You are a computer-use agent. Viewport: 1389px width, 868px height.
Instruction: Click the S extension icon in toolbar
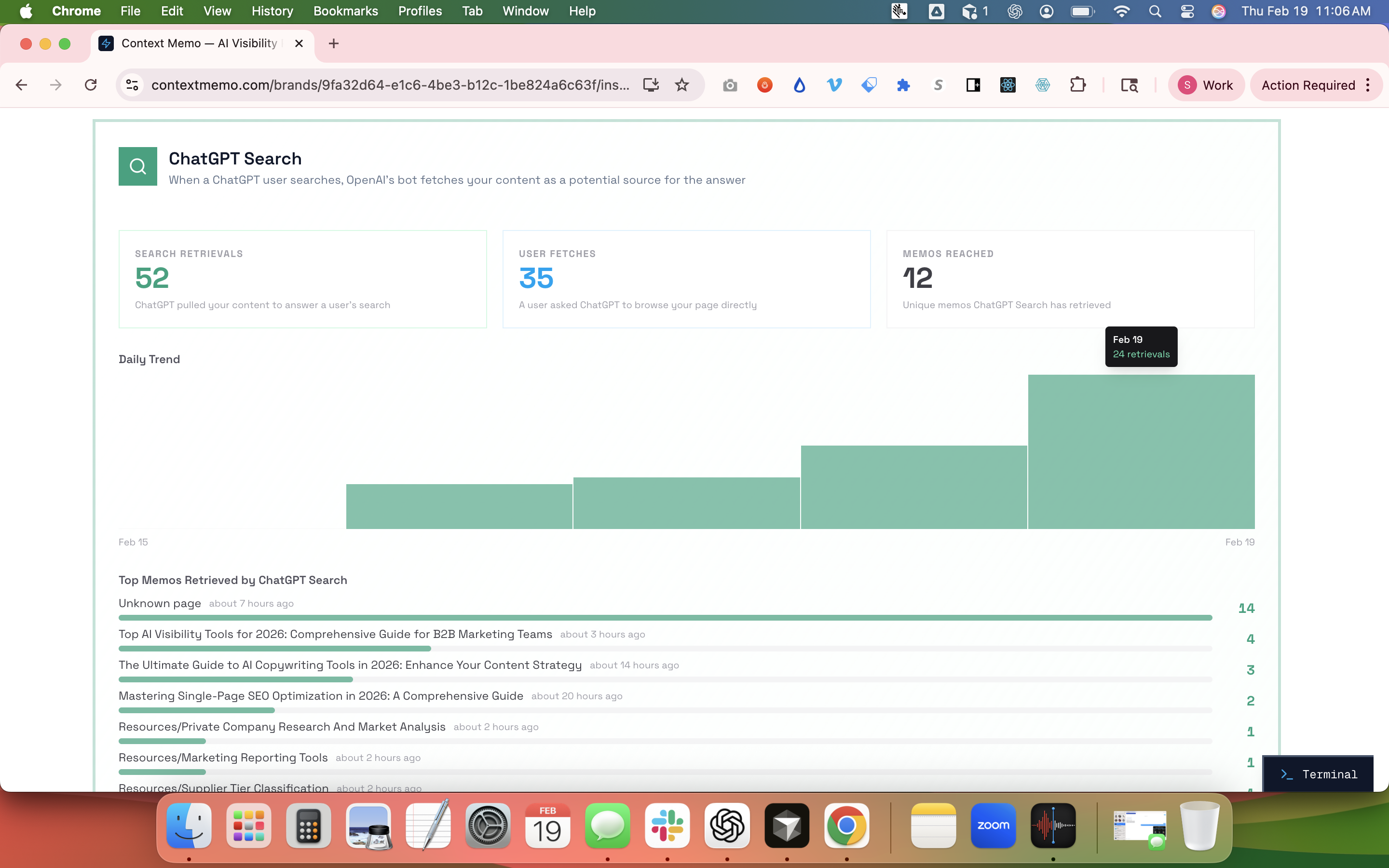(x=939, y=84)
